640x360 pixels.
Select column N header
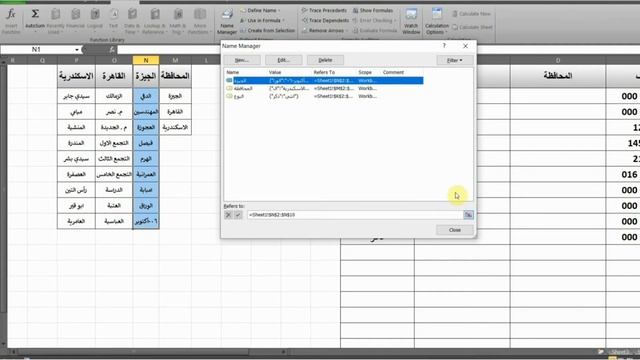point(146,60)
